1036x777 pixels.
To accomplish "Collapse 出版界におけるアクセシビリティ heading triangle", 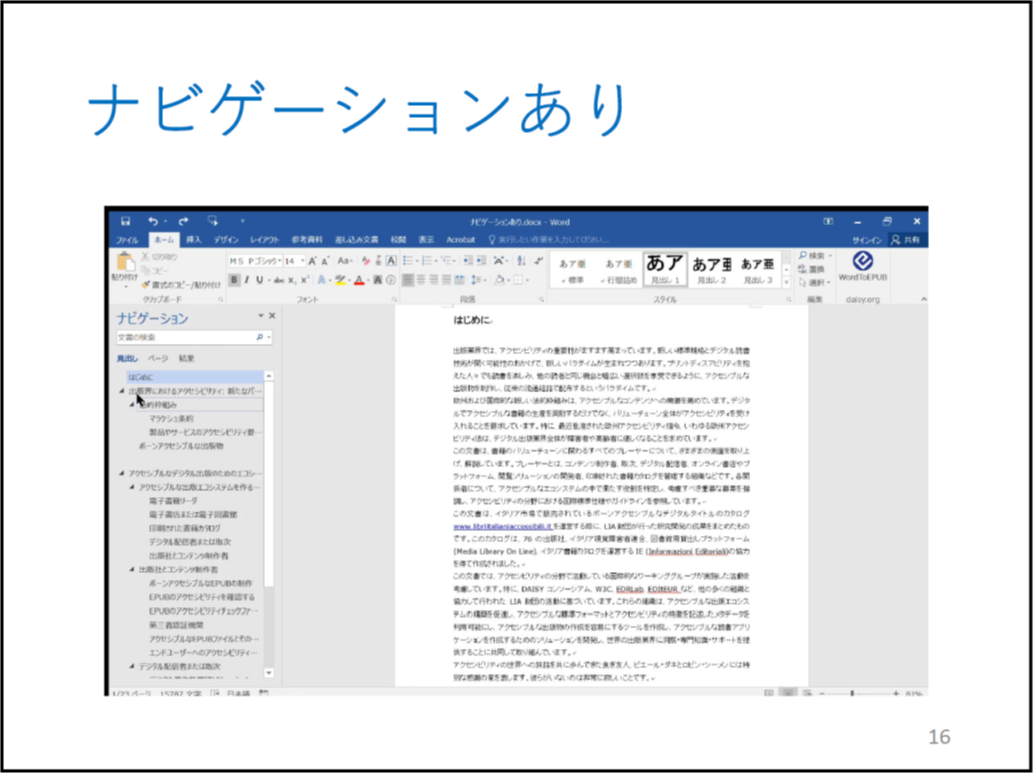I will (122, 391).
